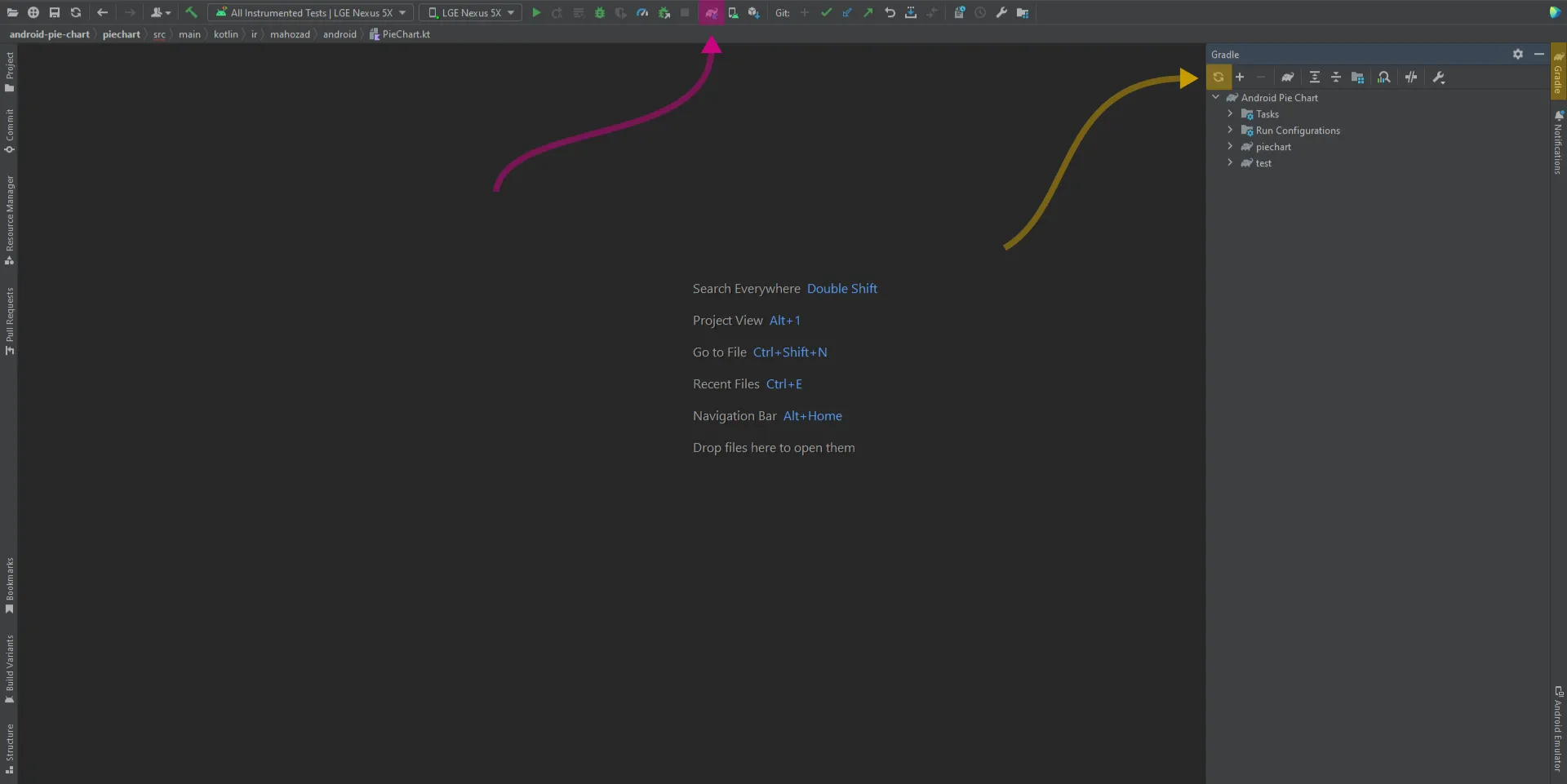The width and height of the screenshot is (1567, 784).
Task: Click the main breadcrumb item
Action: pyautogui.click(x=189, y=34)
